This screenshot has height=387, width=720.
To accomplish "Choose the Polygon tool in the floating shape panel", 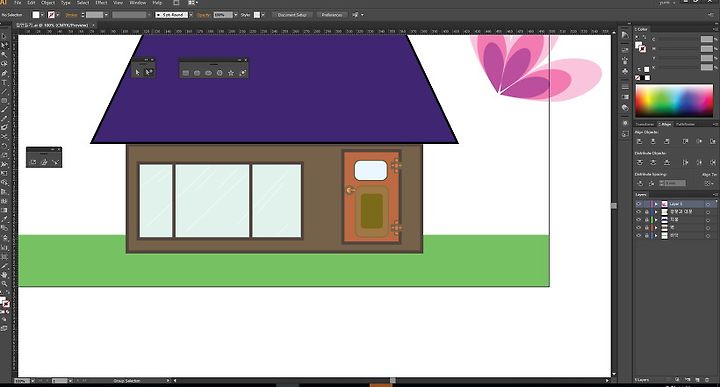I will (x=219, y=73).
